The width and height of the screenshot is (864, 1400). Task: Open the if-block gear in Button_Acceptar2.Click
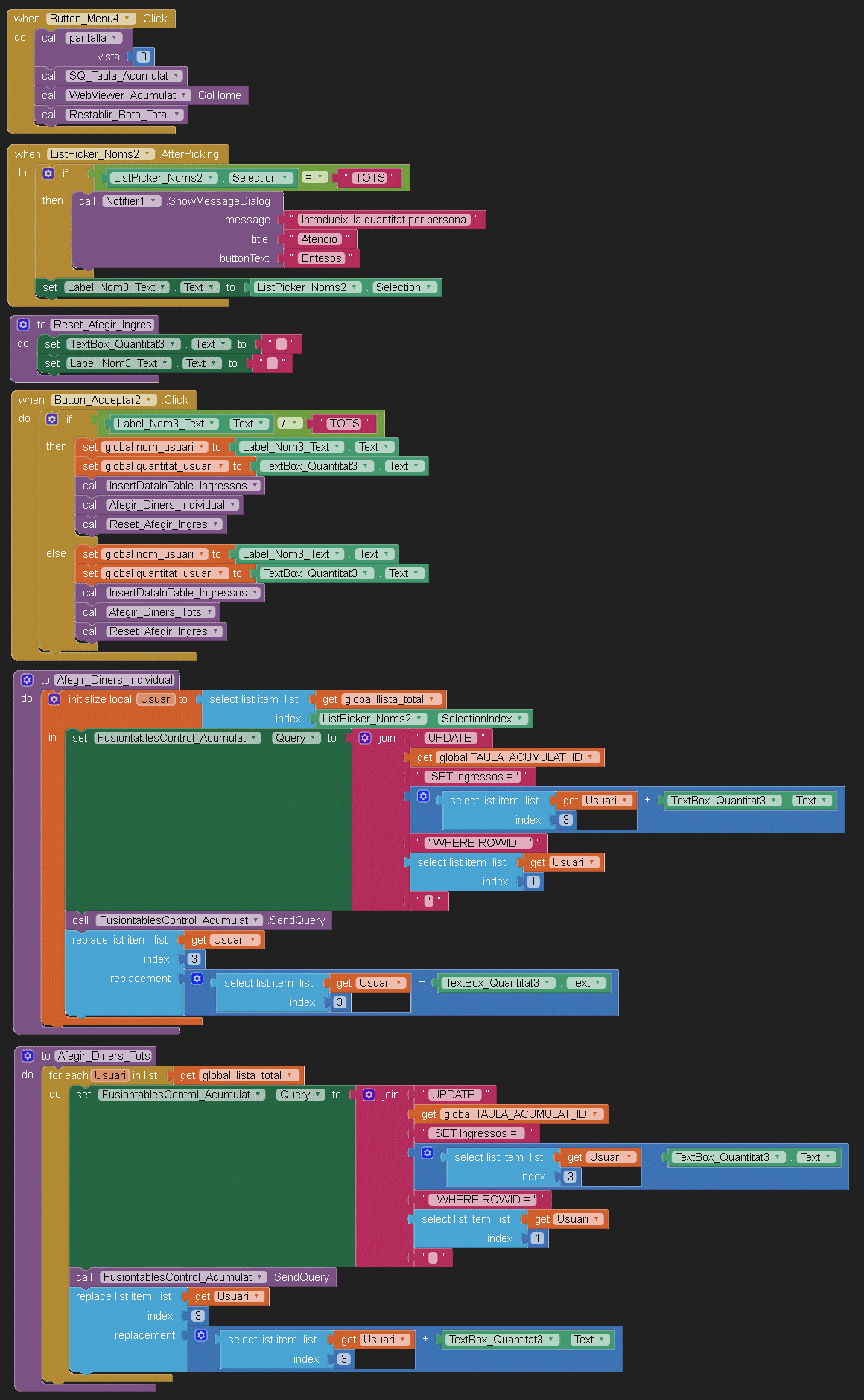[52, 419]
